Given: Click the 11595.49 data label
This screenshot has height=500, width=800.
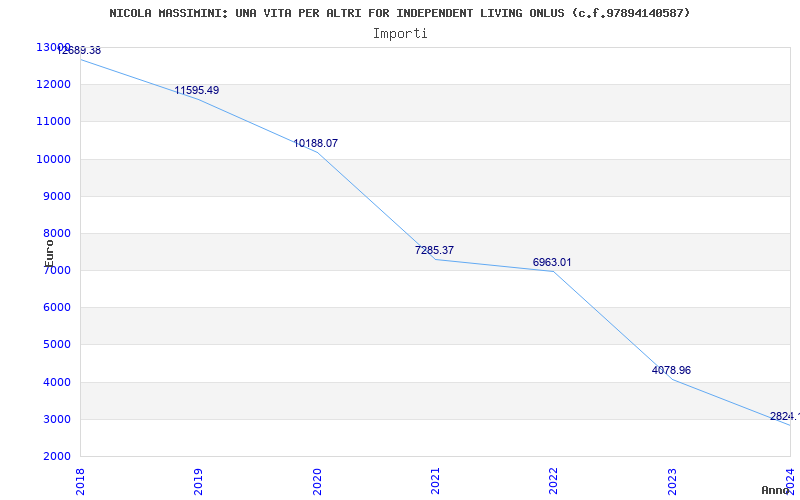Looking at the screenshot, I should coord(196,90).
